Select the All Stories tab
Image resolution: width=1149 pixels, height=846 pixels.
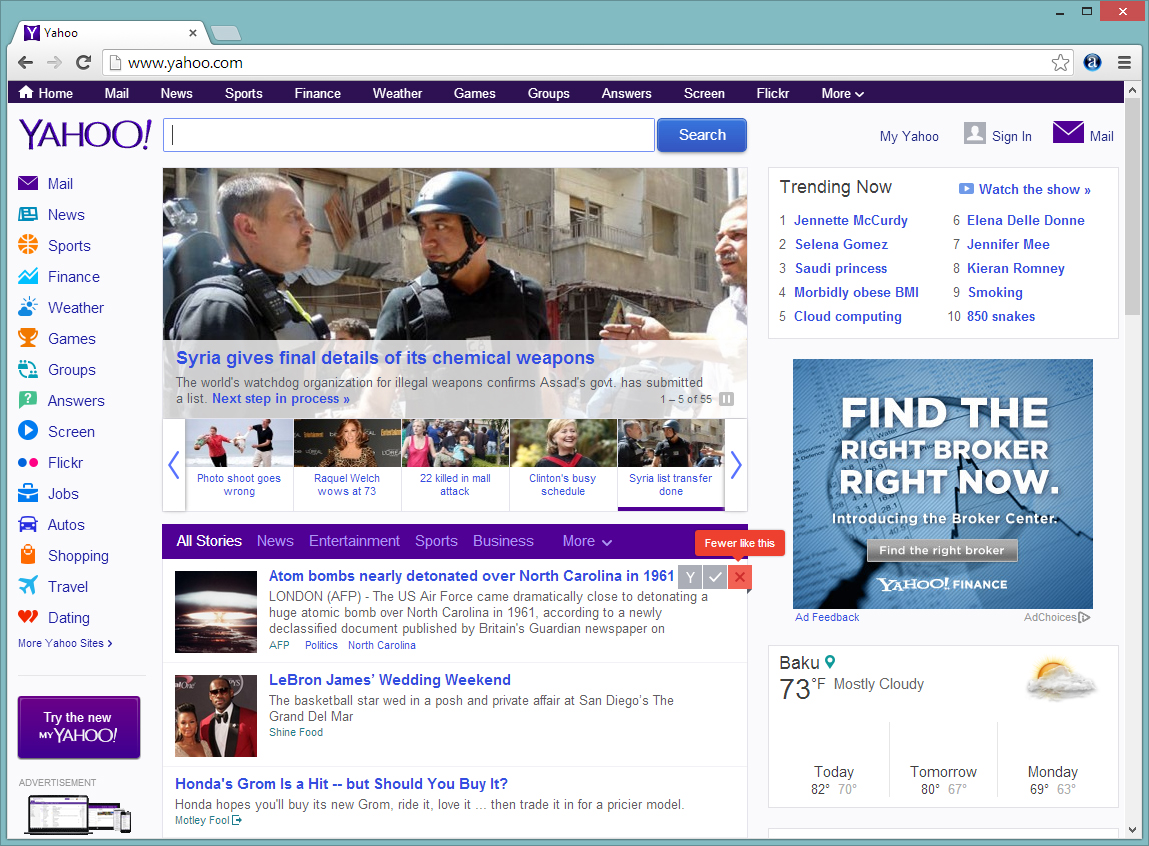click(x=209, y=541)
